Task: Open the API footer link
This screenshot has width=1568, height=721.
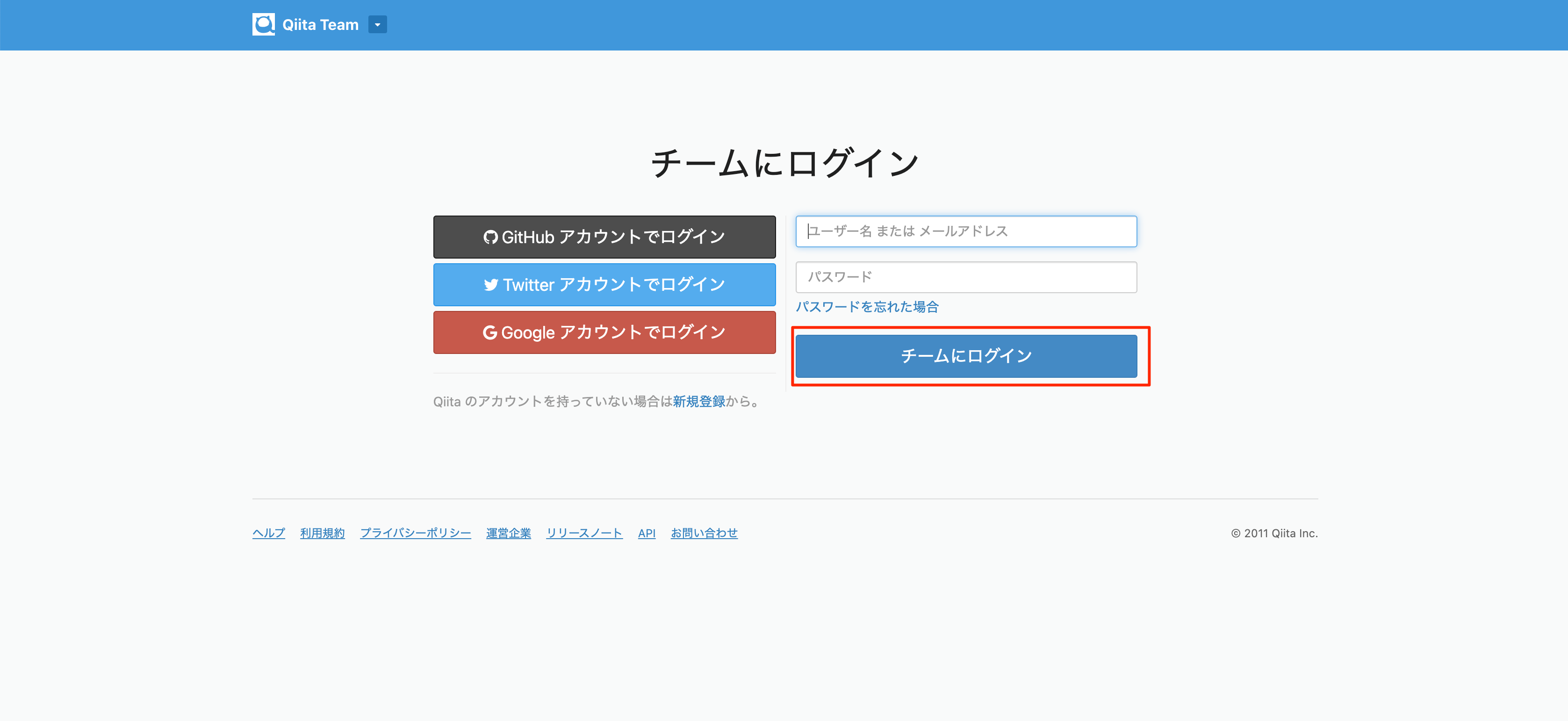Action: 647,533
